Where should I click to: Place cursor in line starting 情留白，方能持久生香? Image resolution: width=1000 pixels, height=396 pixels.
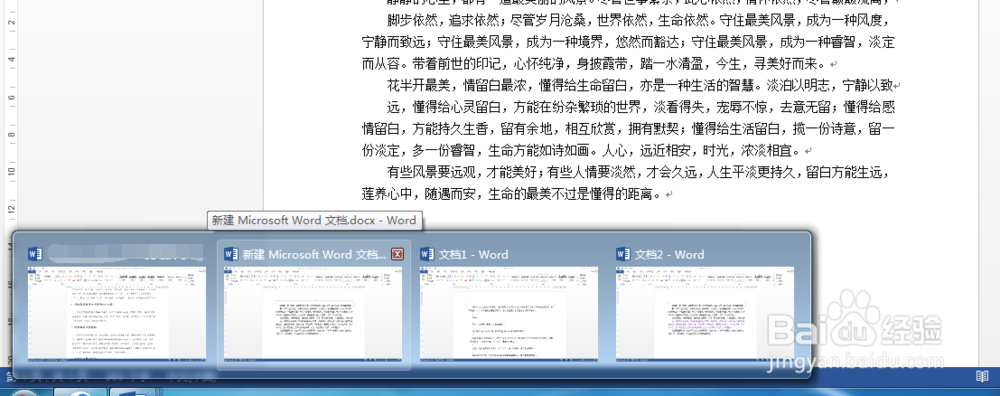[628, 129]
